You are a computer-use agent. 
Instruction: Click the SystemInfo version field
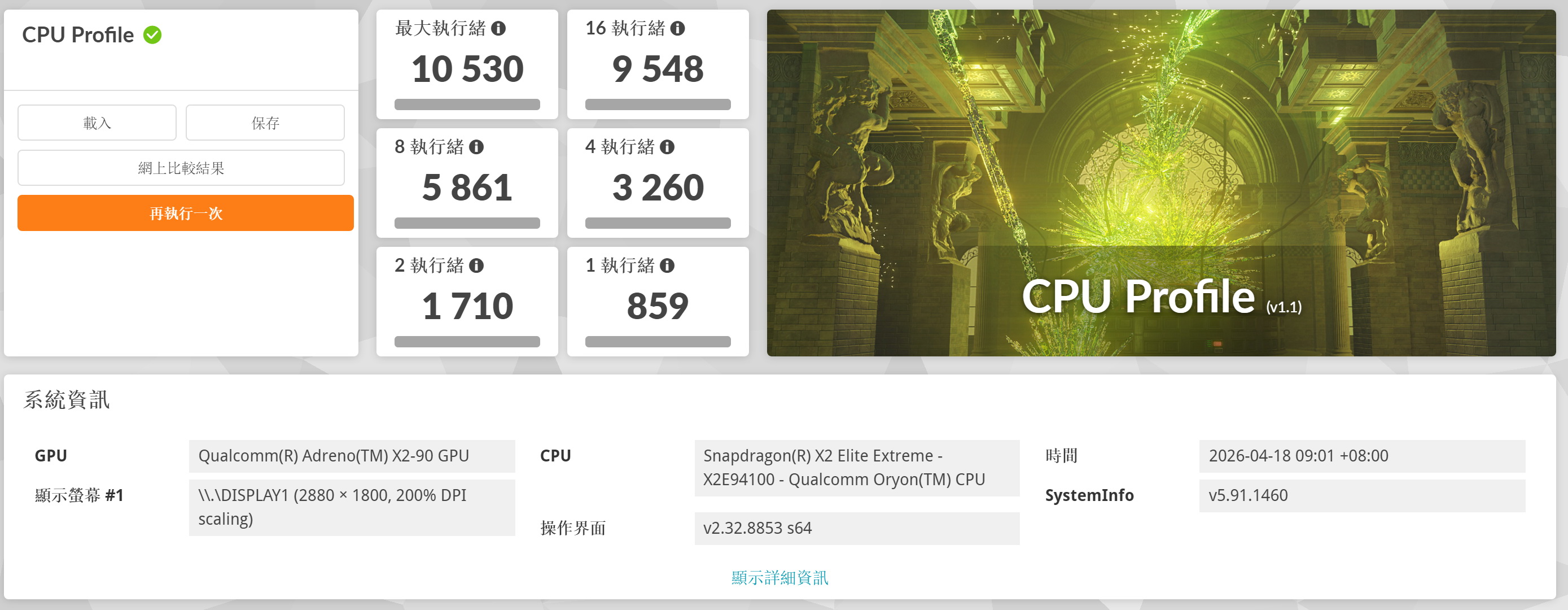coord(1361,495)
